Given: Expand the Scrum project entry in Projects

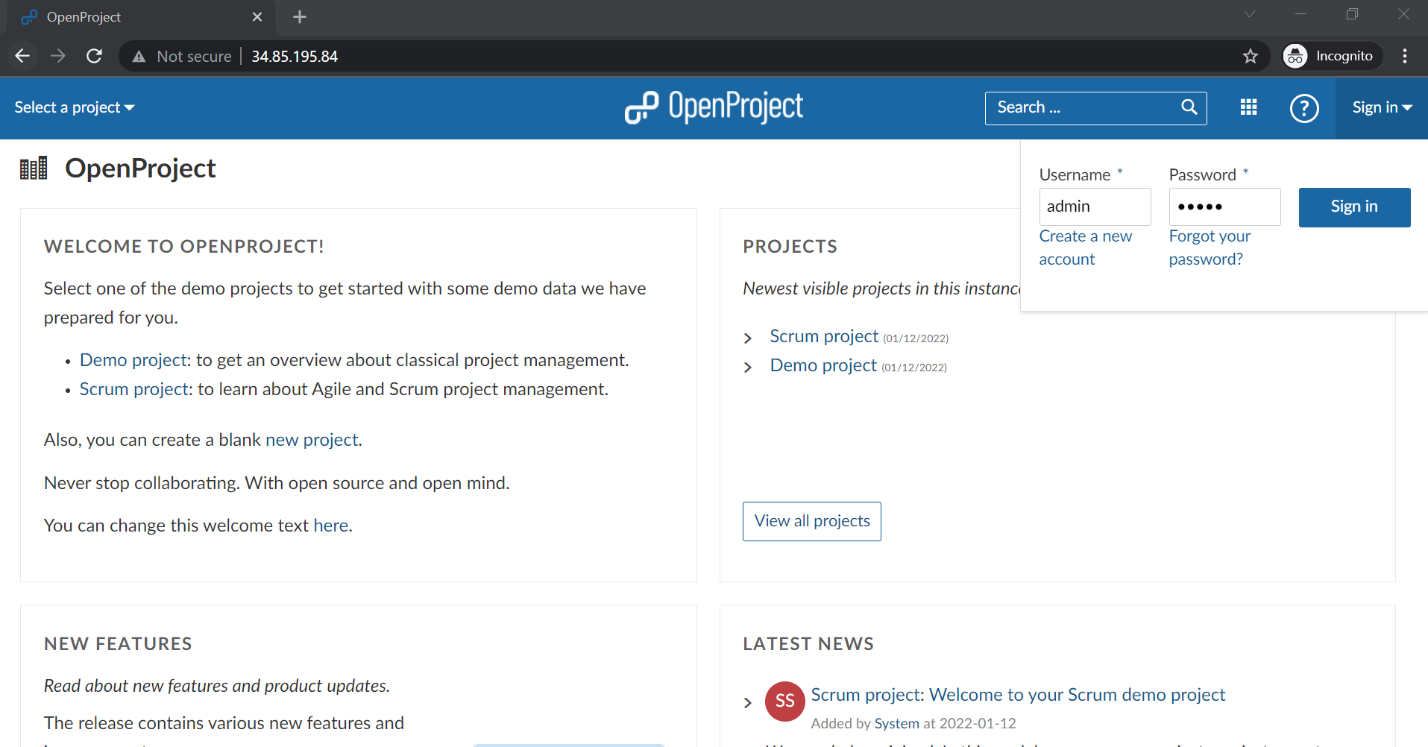Looking at the screenshot, I should coord(748,338).
